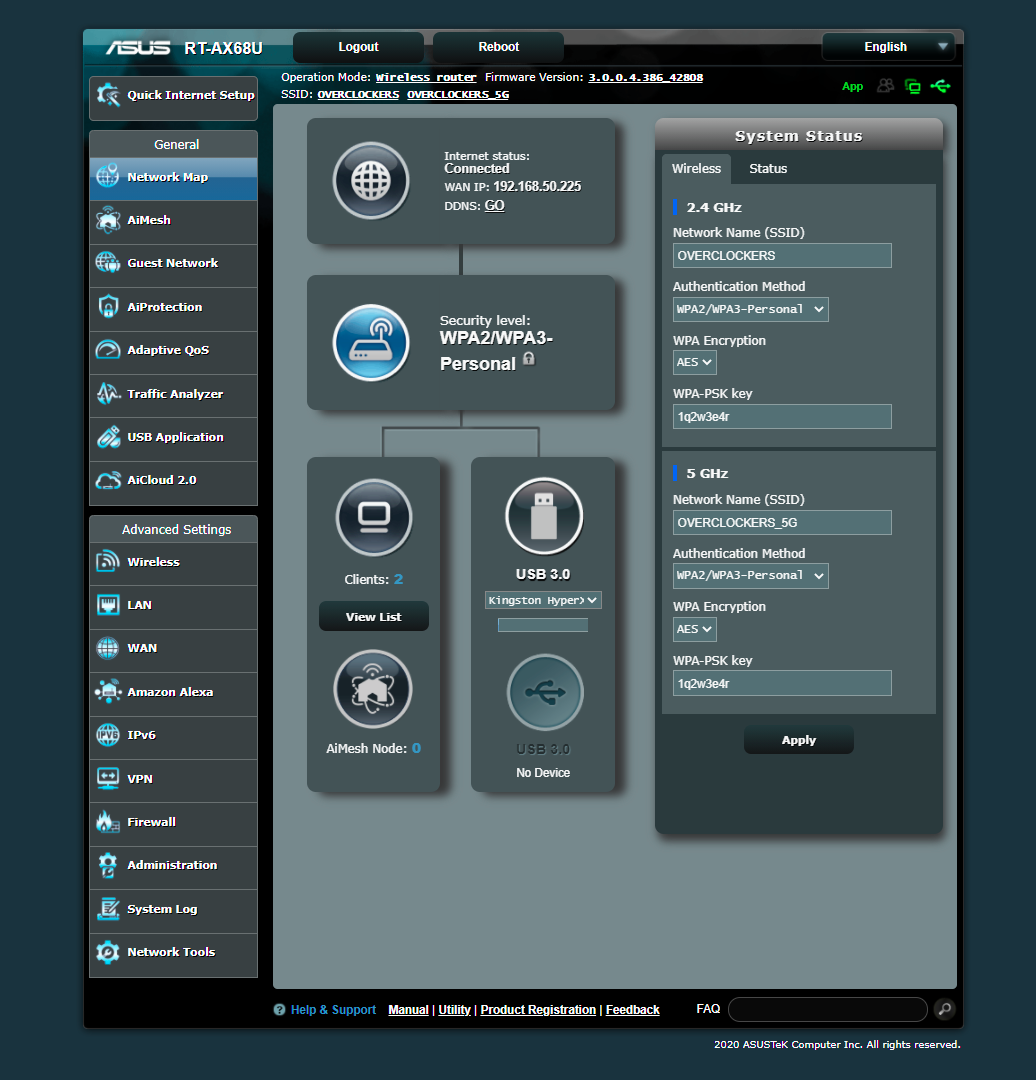Open the 2.4 GHz Authentication Method dropdown
The image size is (1036, 1080).
pyautogui.click(x=750, y=309)
